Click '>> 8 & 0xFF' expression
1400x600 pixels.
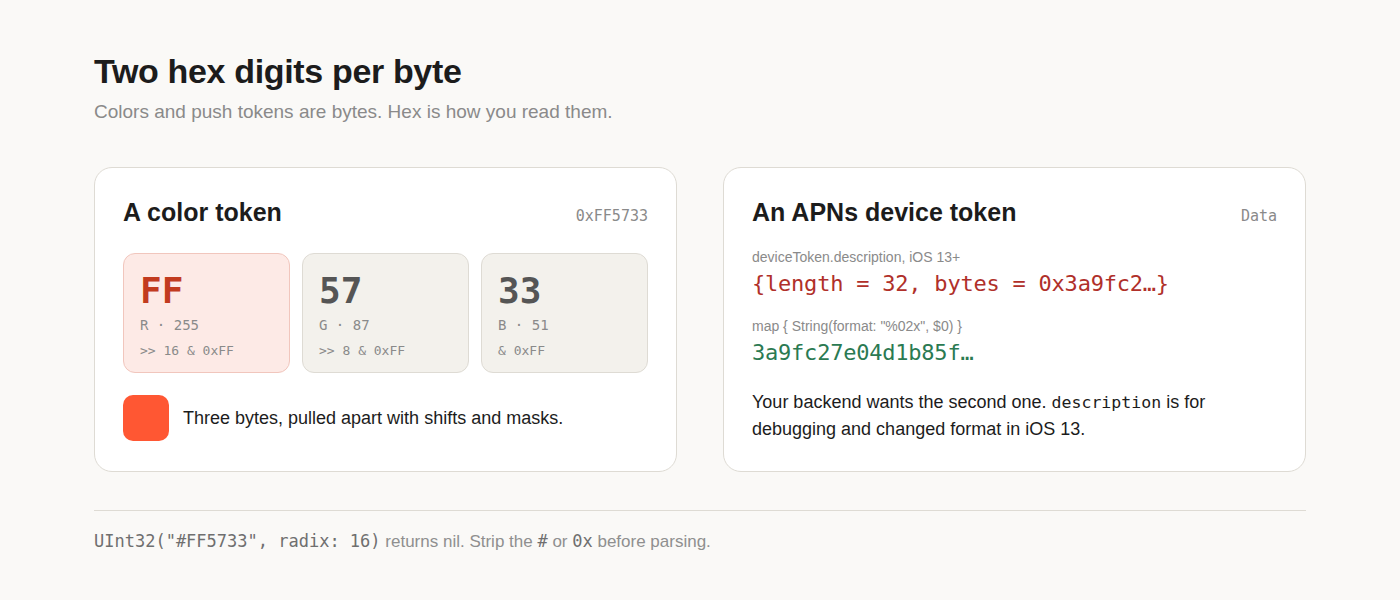pos(362,351)
